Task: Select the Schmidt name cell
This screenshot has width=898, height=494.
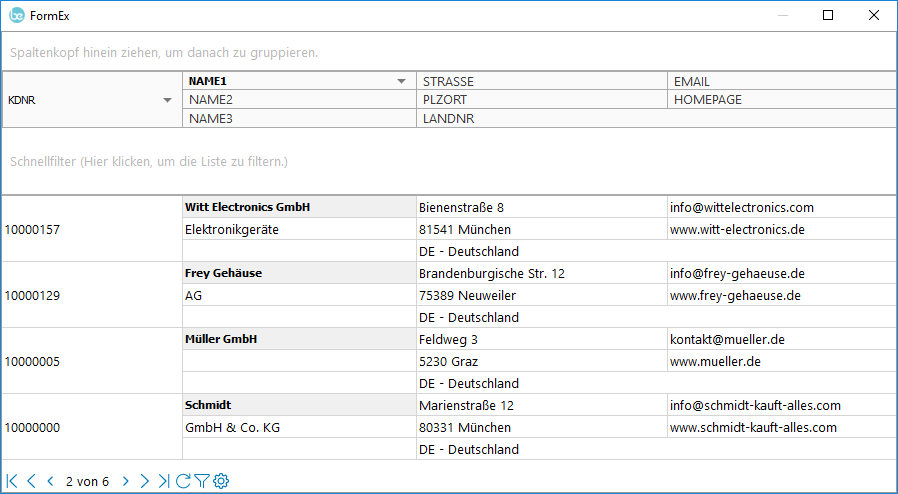Action: click(x=298, y=405)
